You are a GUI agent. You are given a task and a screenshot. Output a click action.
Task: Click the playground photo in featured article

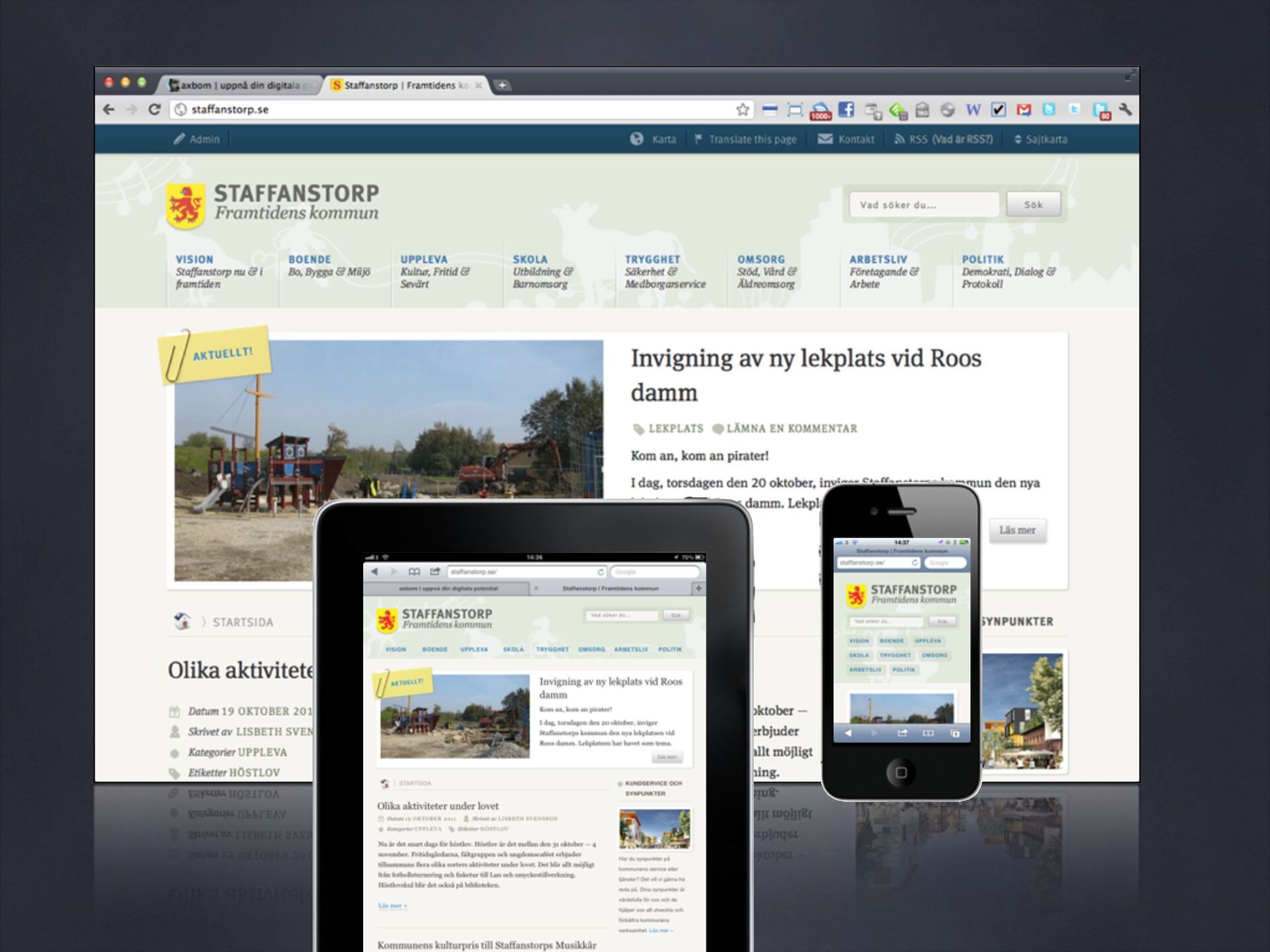388,460
